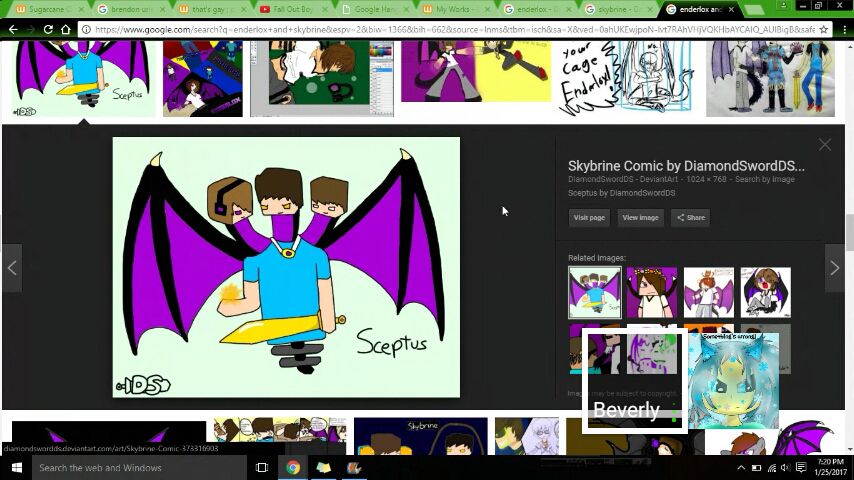Click the Search the web and Windows box
The image size is (854, 480).
[x=139, y=467]
